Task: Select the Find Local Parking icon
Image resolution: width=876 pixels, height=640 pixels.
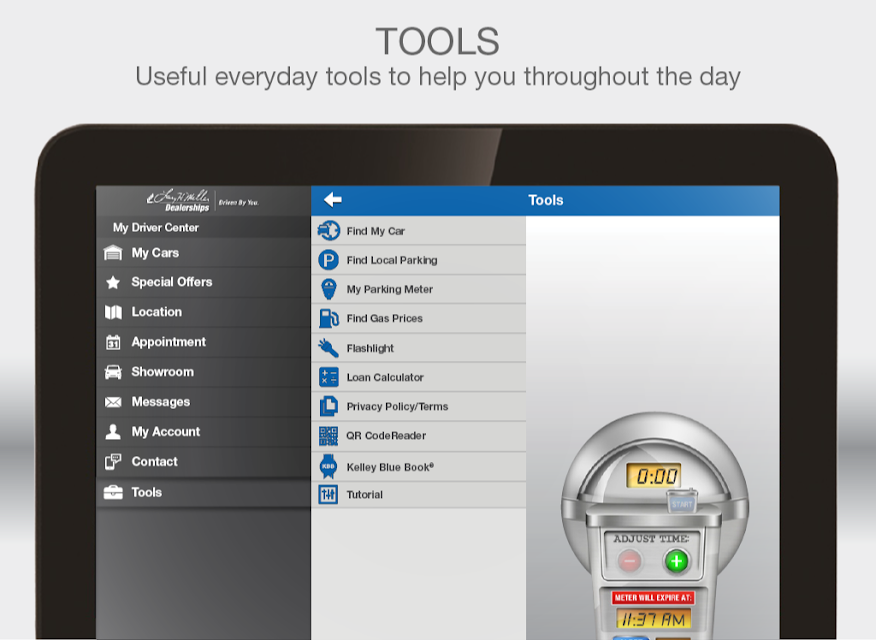Action: pyautogui.click(x=328, y=260)
